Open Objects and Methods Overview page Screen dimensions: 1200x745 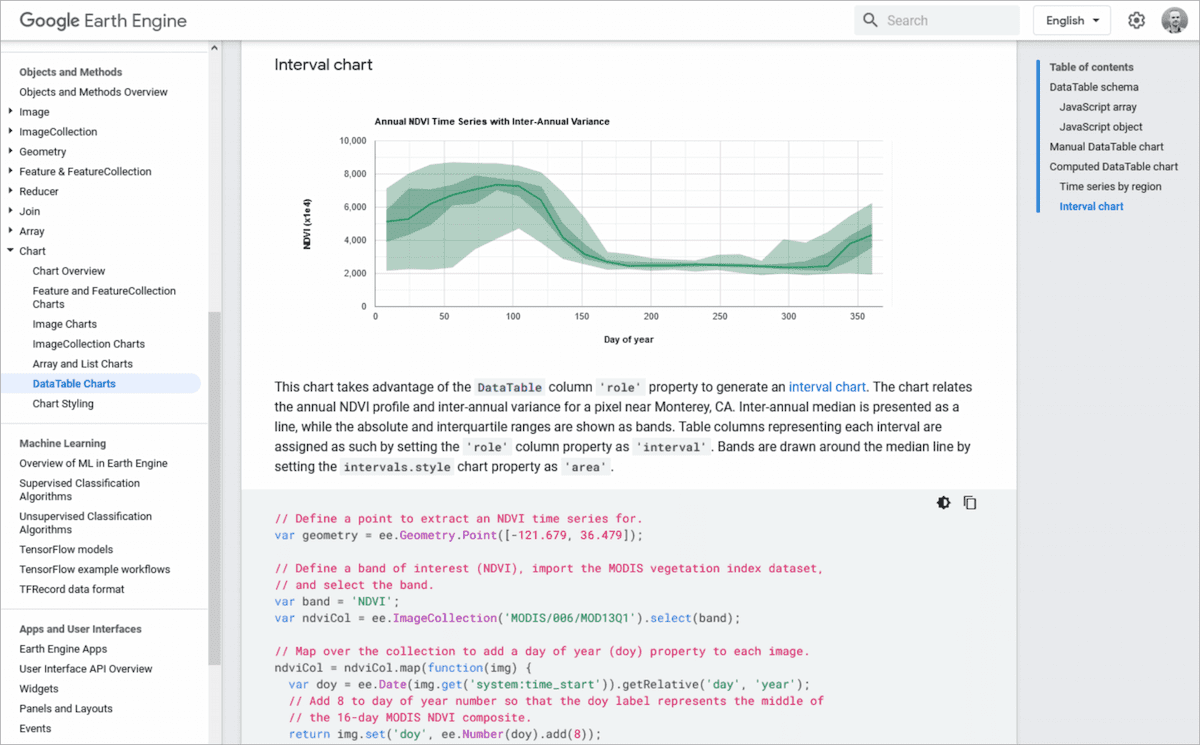93,92
